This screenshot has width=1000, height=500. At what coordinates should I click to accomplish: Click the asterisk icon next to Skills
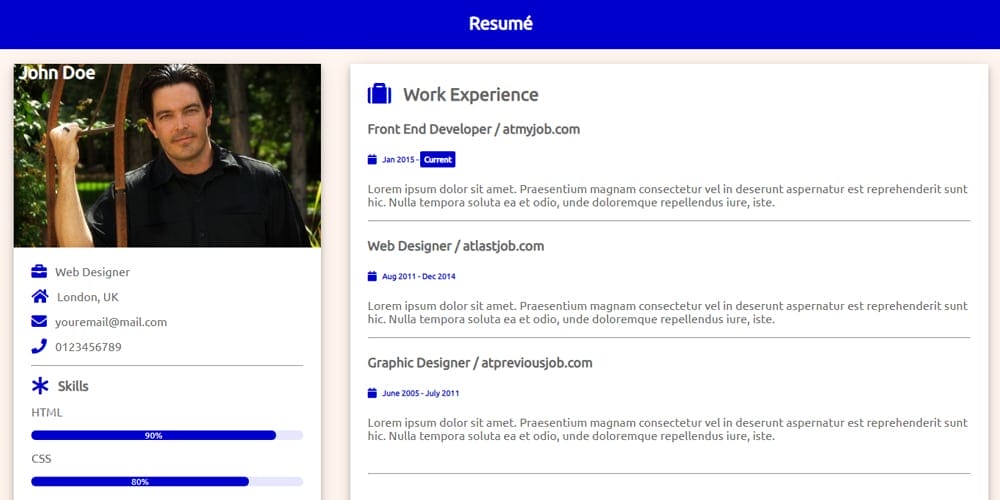[40, 386]
